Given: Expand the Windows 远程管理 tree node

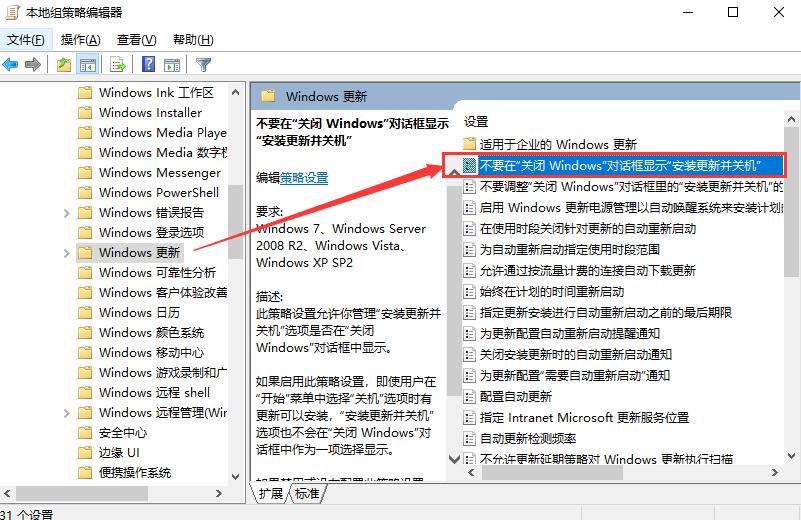Looking at the screenshot, I should [66, 413].
